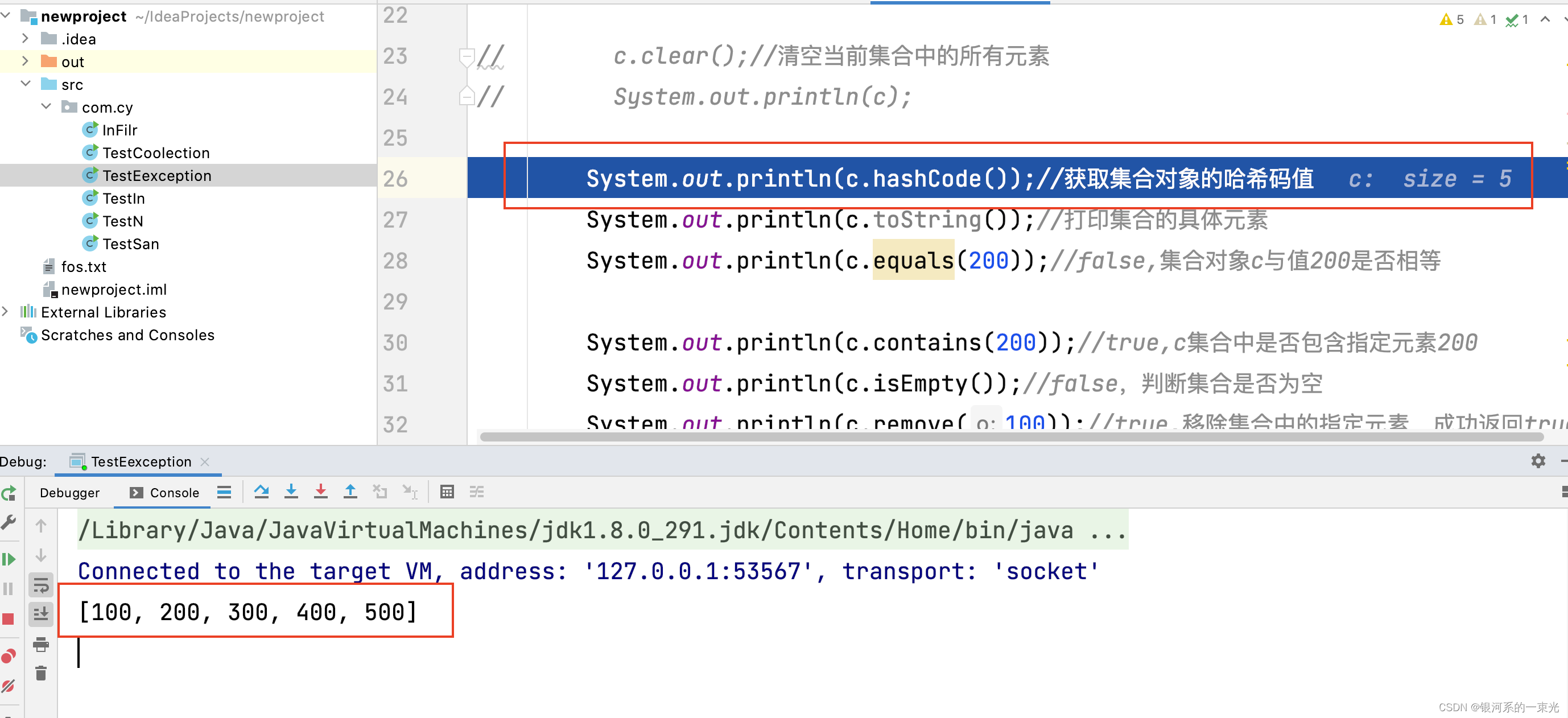Click weak warnings count indicator
1568x718 pixels.
click(1485, 19)
